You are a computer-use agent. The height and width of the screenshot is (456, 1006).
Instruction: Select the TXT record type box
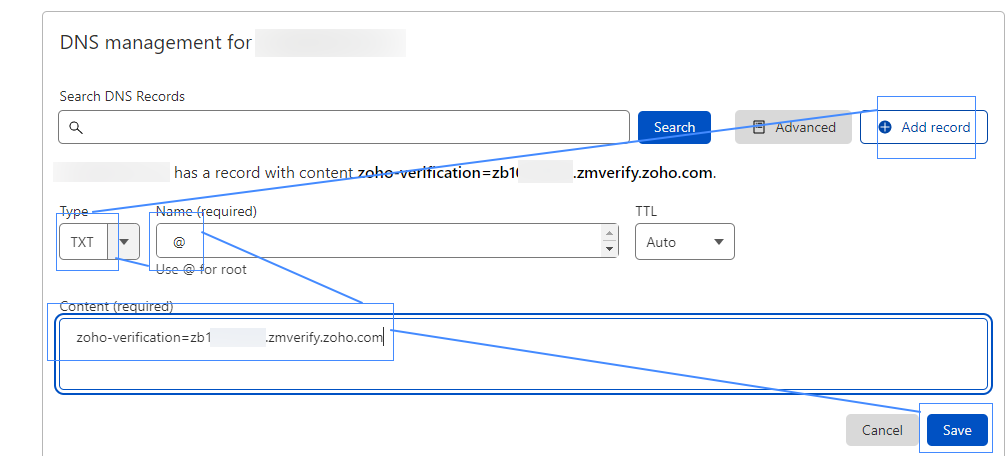pyautogui.click(x=83, y=242)
